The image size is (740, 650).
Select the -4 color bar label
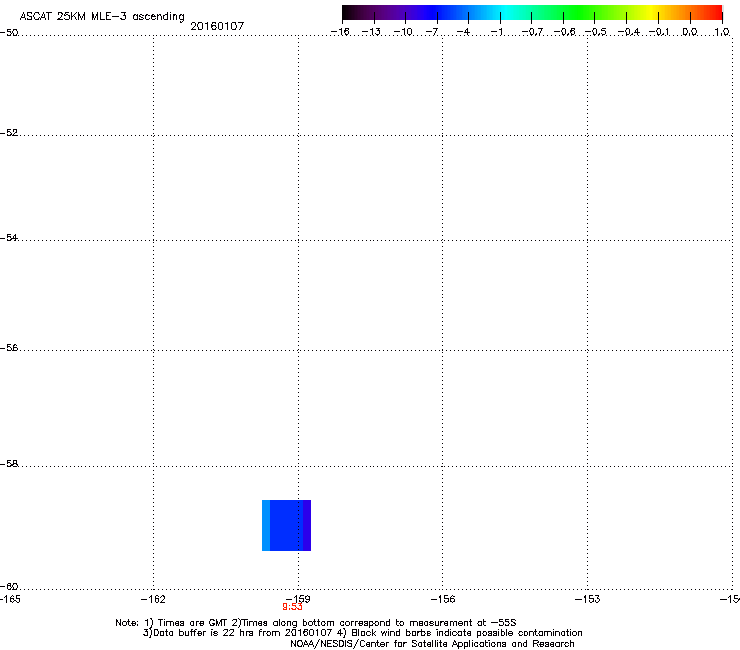coord(463,32)
